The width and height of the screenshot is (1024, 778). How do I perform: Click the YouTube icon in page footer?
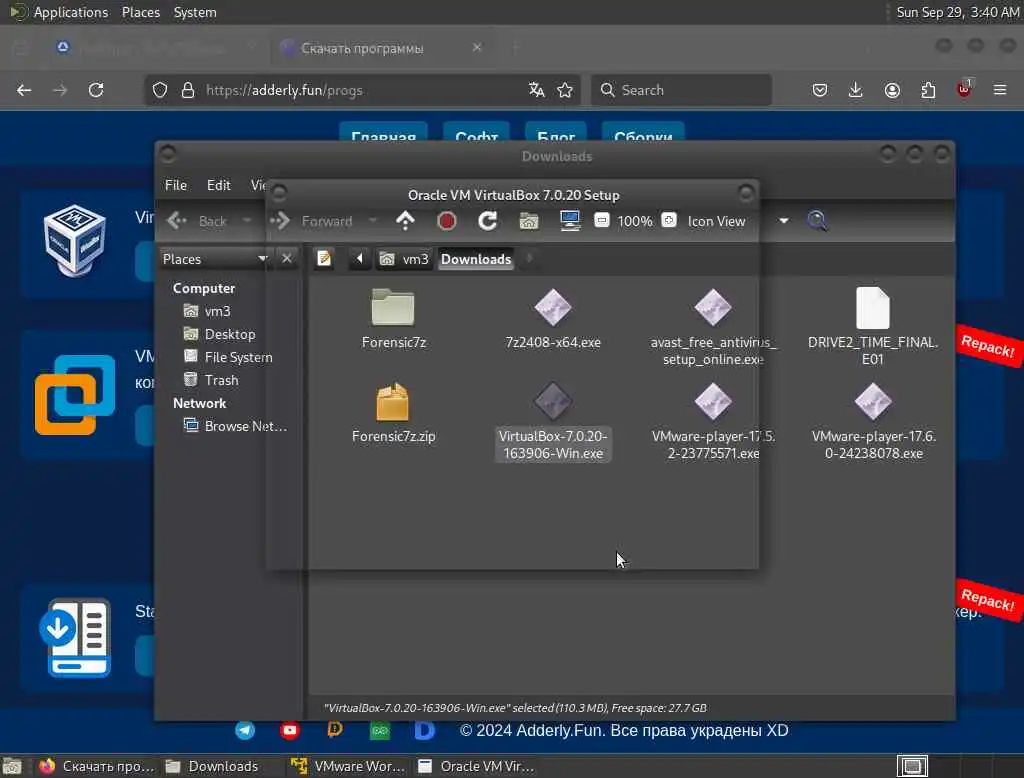[290, 730]
